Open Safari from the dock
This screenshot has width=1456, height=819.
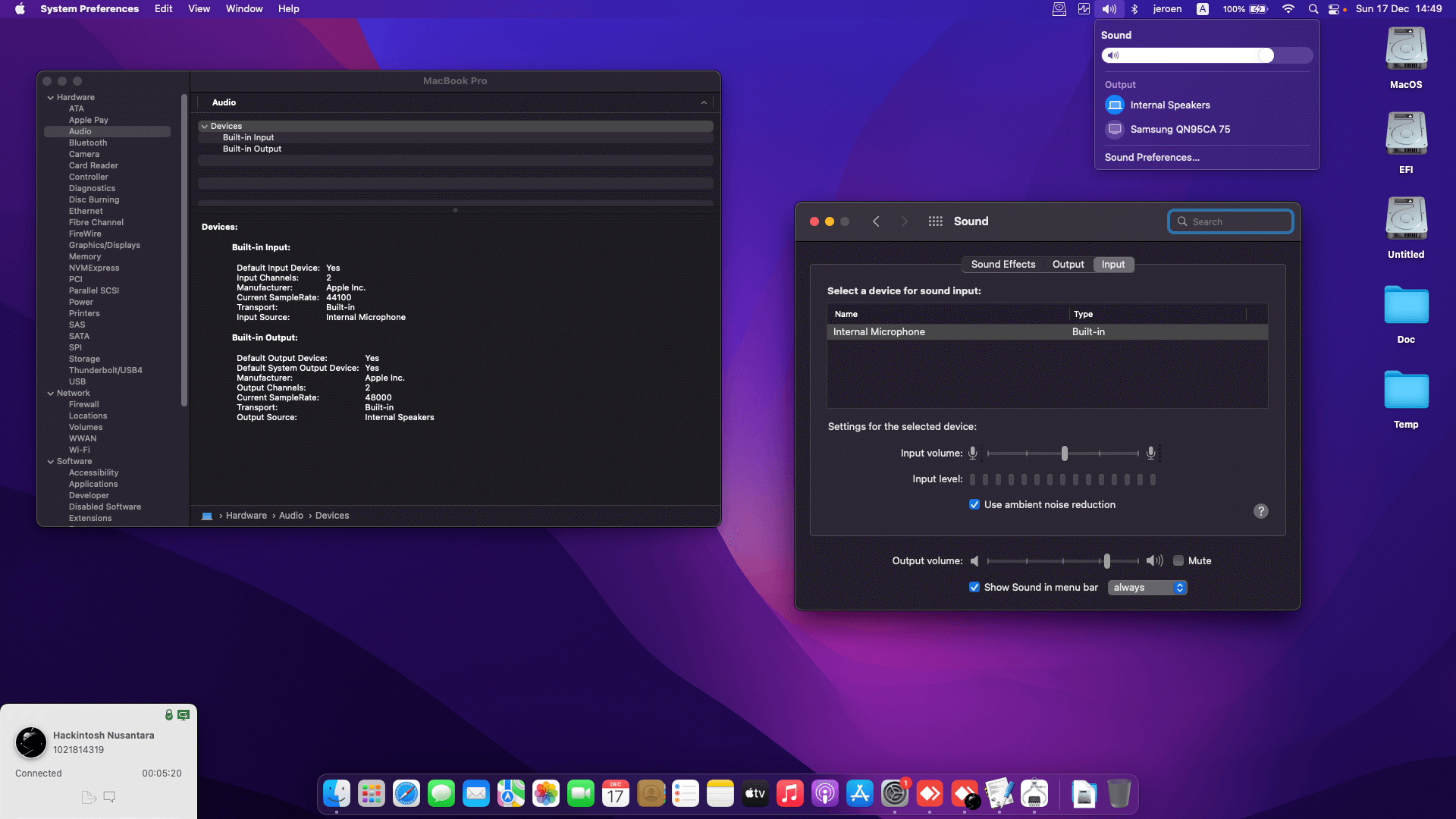click(x=406, y=794)
